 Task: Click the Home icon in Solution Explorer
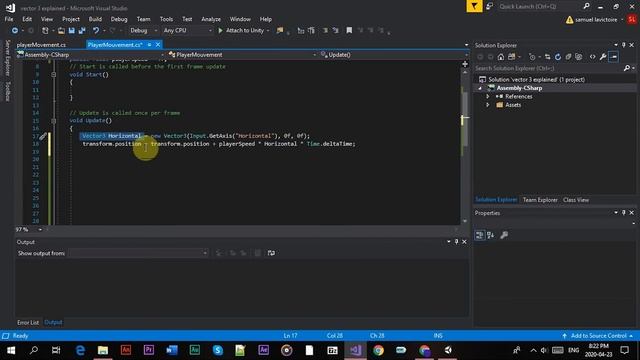click(501, 57)
